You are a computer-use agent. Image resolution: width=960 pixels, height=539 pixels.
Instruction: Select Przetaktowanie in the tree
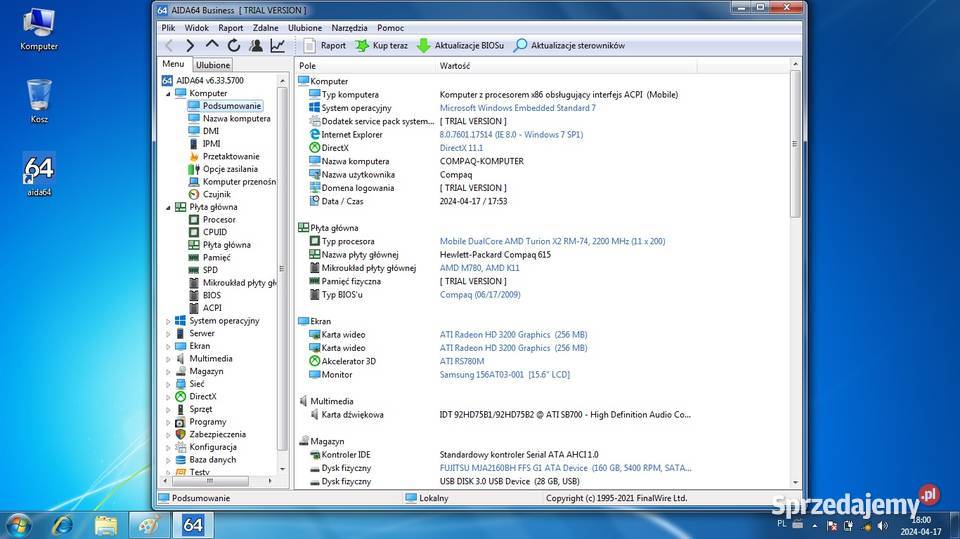click(231, 157)
